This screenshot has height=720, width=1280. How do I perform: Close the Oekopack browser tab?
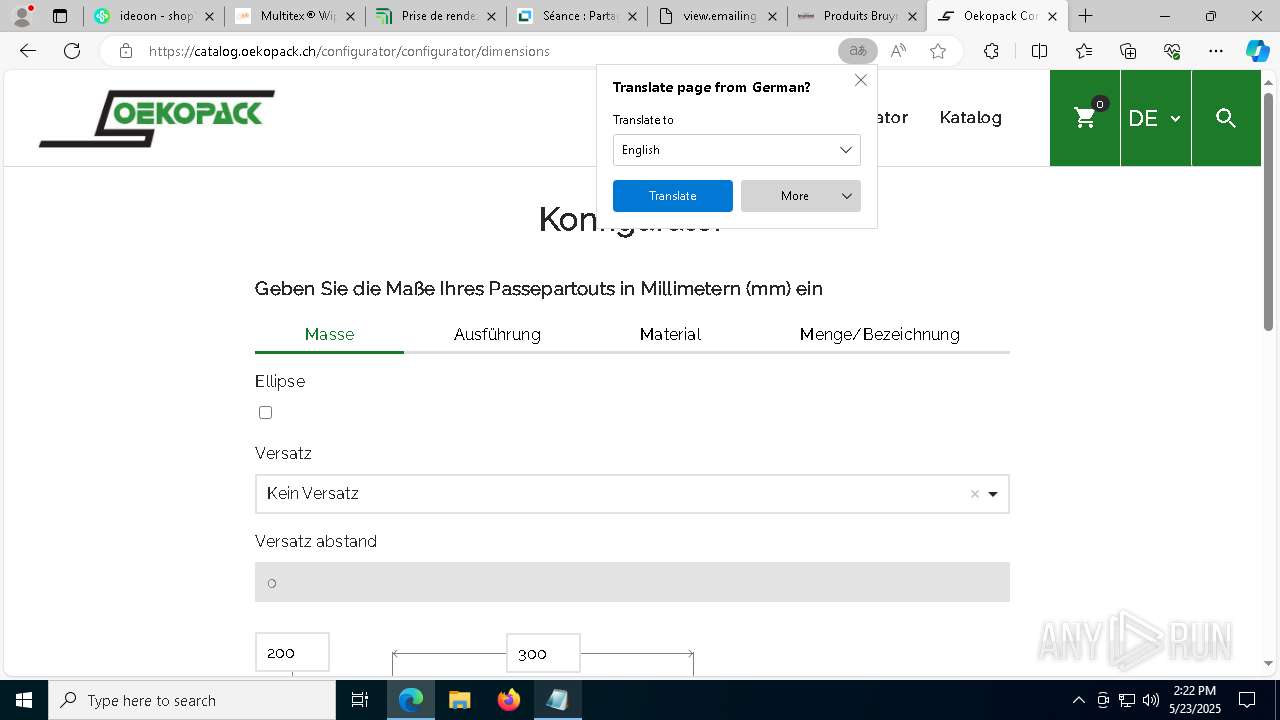pyautogui.click(x=1052, y=16)
